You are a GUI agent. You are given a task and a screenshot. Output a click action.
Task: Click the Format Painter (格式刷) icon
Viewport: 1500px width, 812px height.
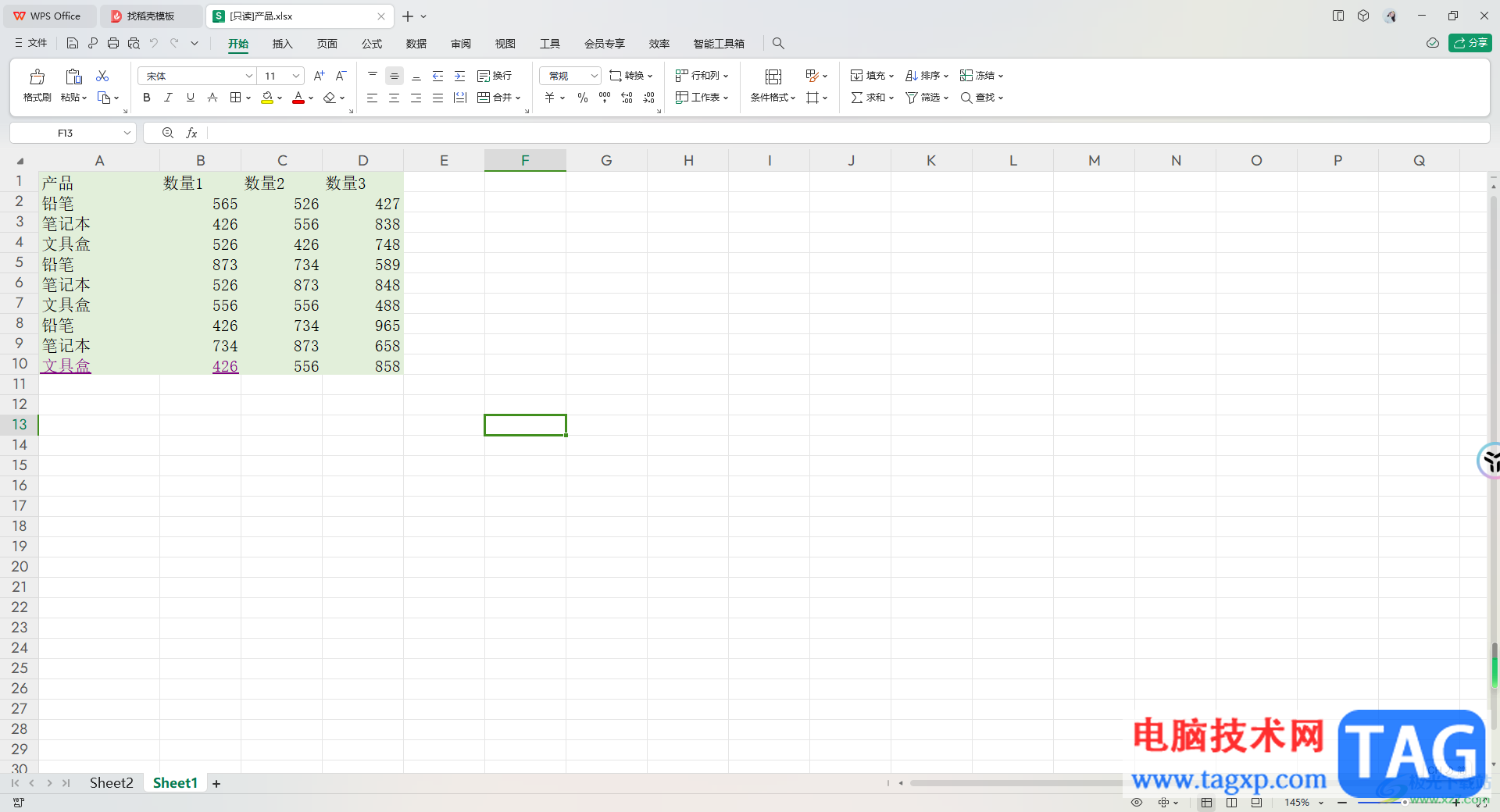pos(37,77)
